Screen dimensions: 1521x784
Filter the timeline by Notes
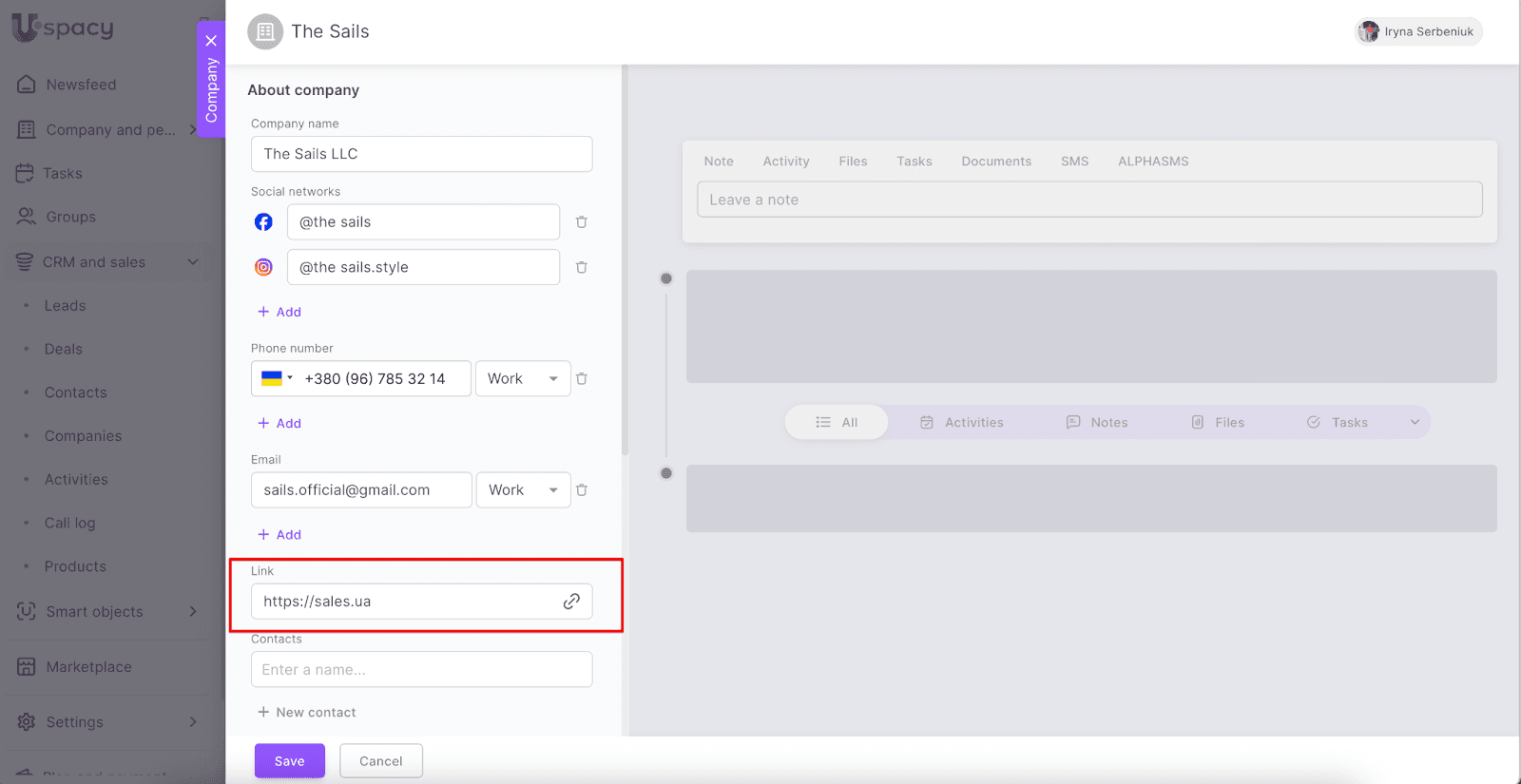[1097, 423]
